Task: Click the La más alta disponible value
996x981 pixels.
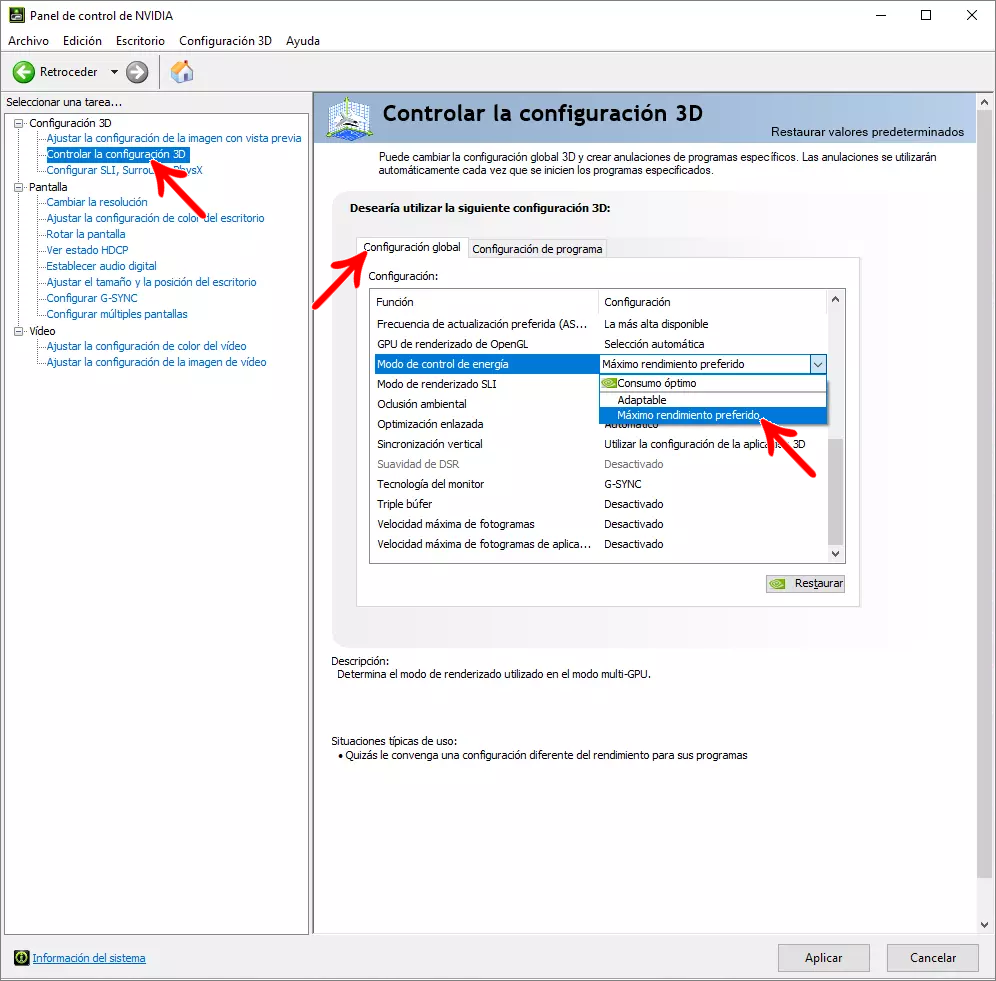Action: tap(656, 324)
